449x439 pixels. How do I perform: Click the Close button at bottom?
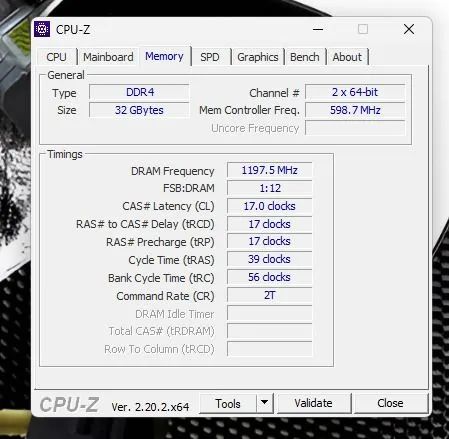click(x=390, y=403)
